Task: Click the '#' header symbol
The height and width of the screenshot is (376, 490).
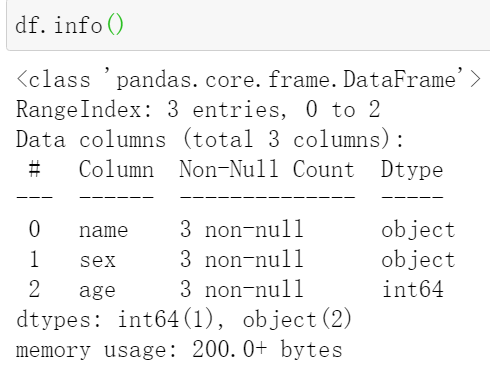Action: [x=34, y=169]
